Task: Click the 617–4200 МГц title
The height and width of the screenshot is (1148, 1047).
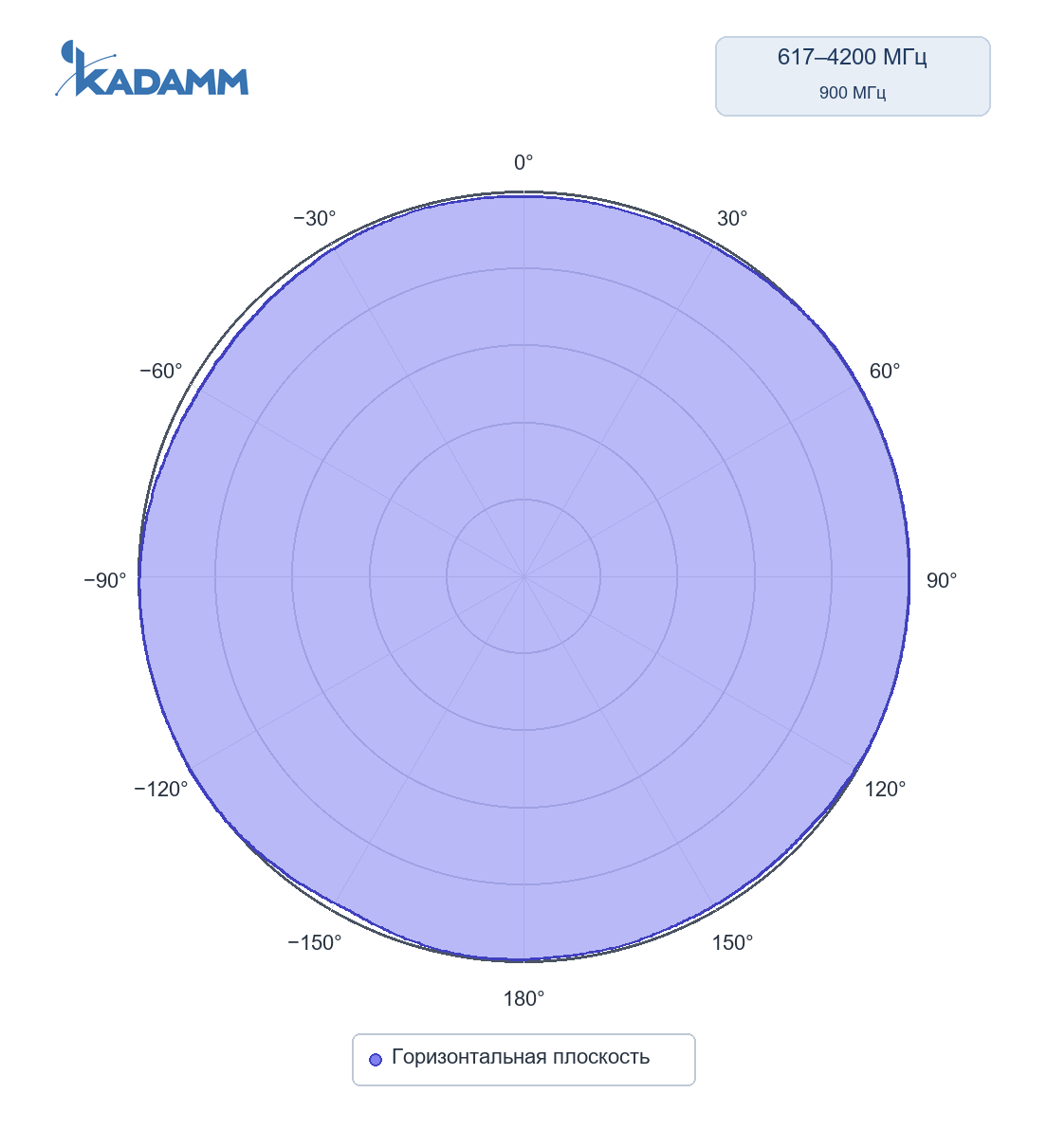Action: click(853, 57)
